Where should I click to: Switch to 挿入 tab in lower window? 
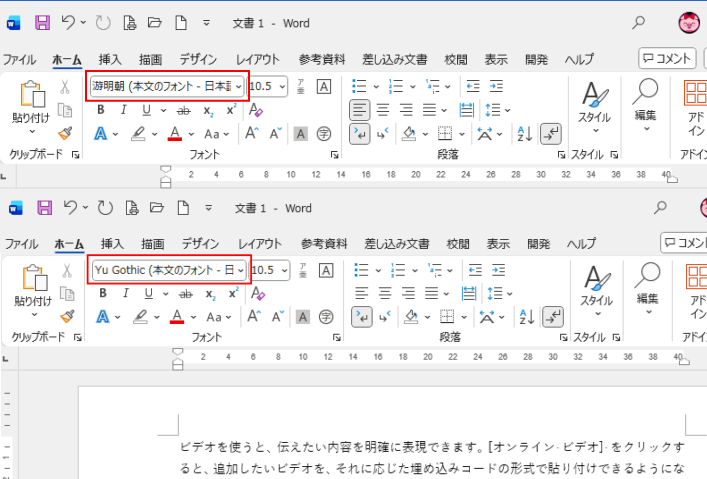click(112, 244)
